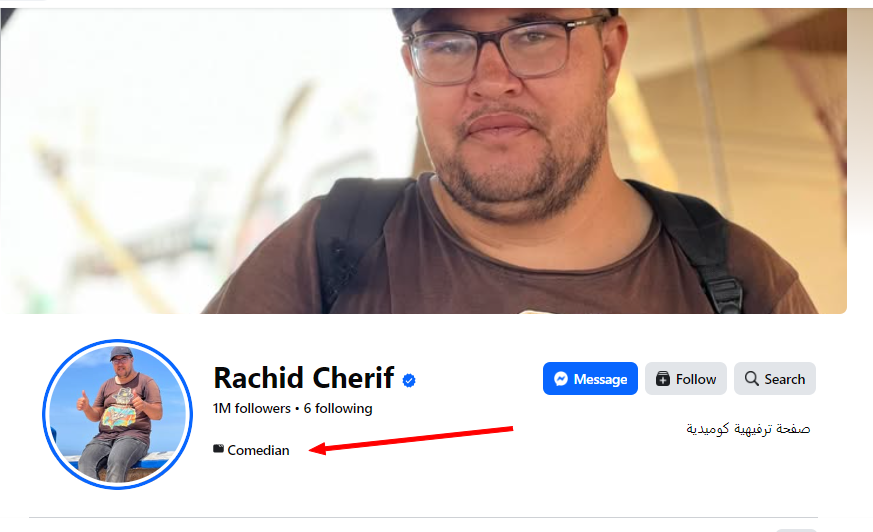Viewport: 873px width, 532px height.
Task: Click the follow icon beside Follow label
Action: point(663,379)
